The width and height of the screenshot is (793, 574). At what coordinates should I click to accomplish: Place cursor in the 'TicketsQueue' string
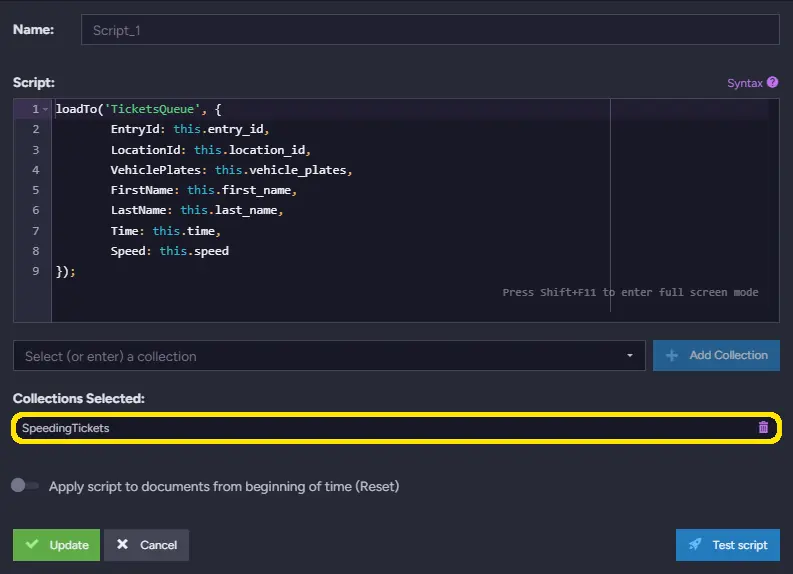tap(152, 109)
